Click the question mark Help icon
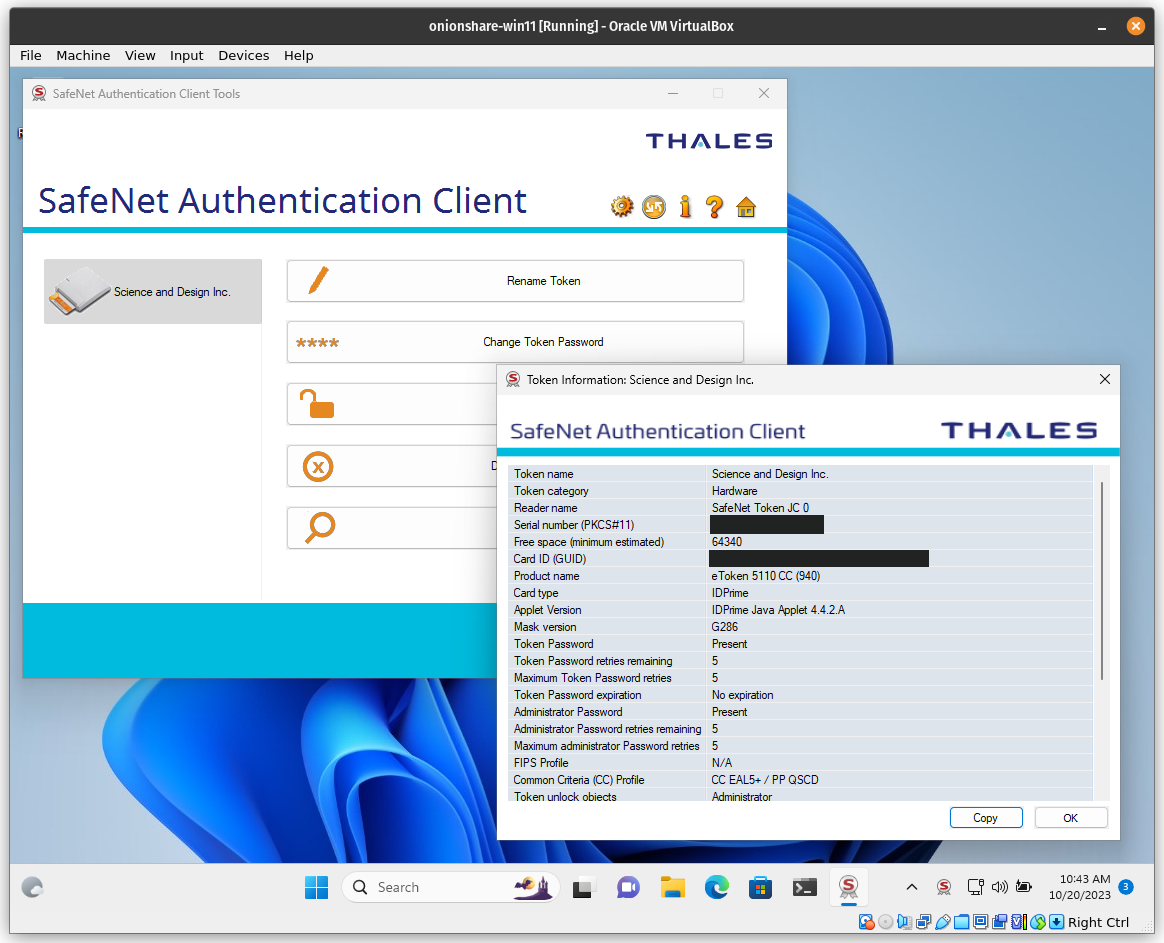This screenshot has width=1164, height=943. [714, 206]
